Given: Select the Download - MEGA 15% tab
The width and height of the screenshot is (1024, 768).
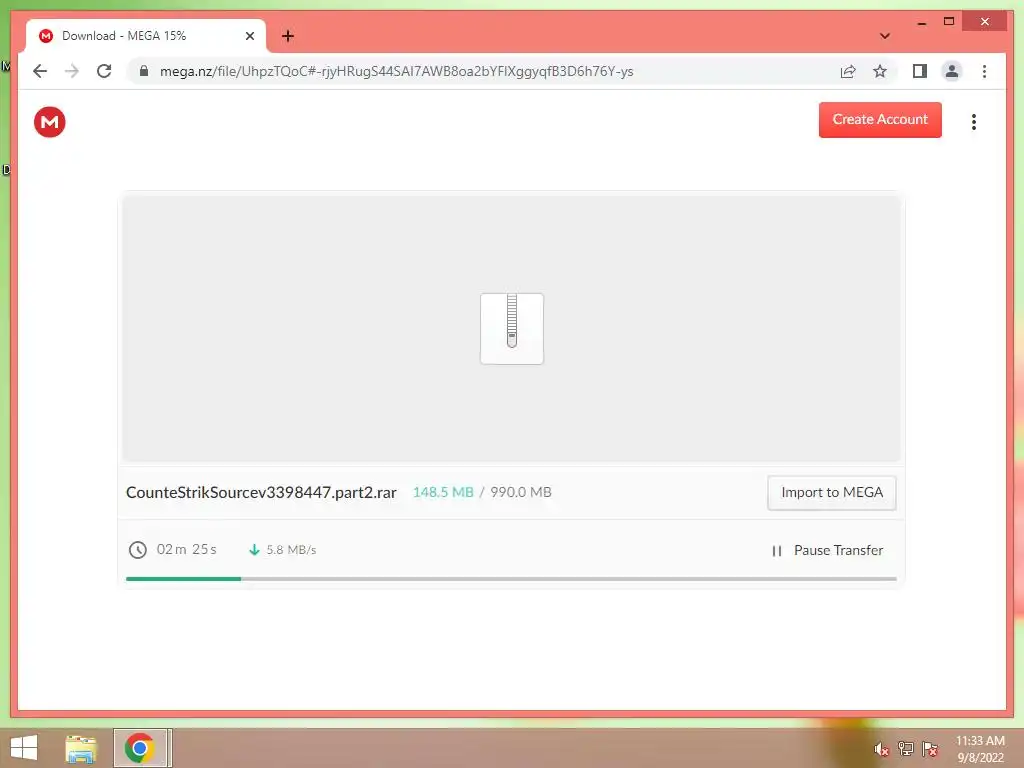Looking at the screenshot, I should click(145, 36).
